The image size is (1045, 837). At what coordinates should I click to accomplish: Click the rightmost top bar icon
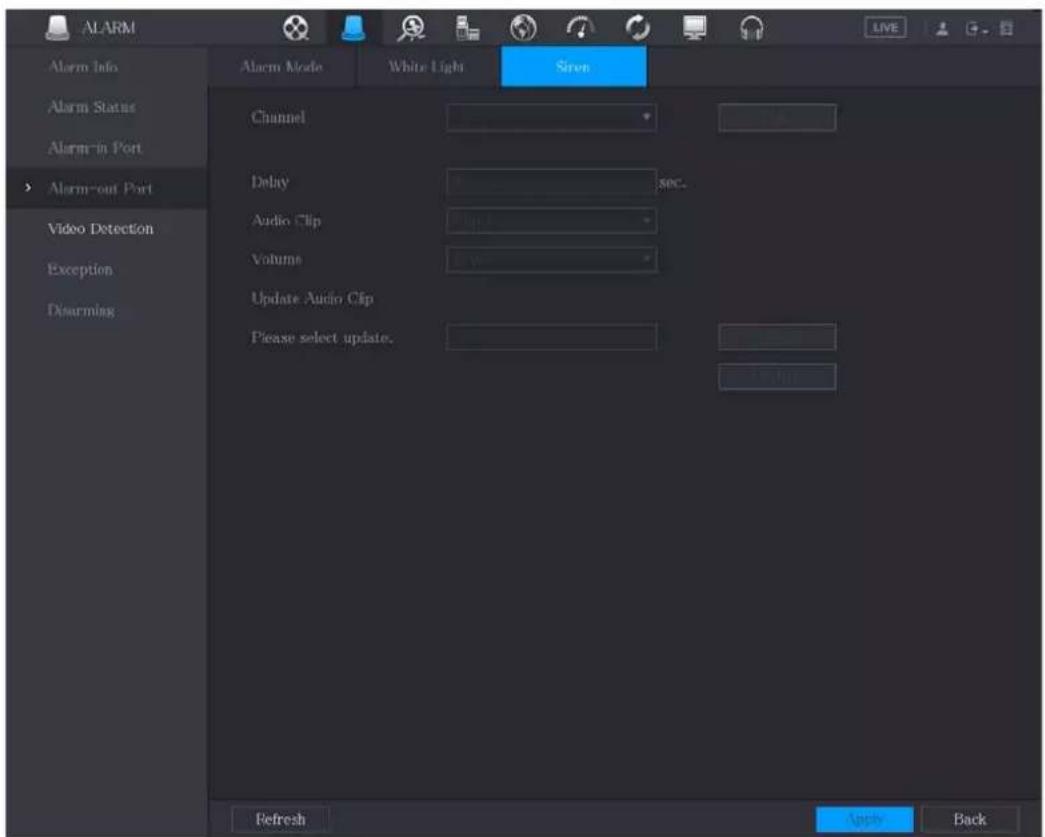[1007, 29]
